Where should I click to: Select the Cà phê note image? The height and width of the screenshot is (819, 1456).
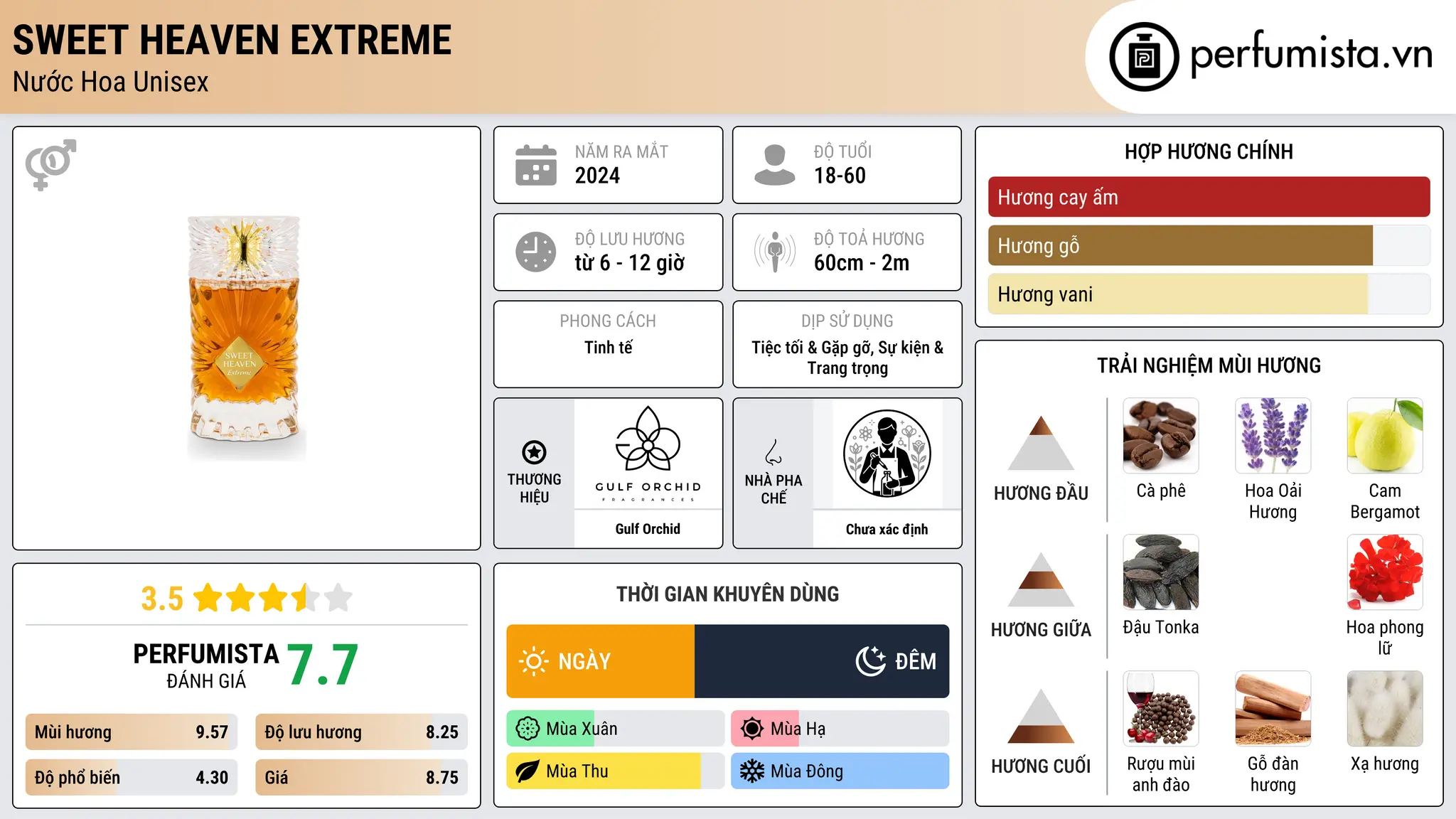coord(1161,436)
